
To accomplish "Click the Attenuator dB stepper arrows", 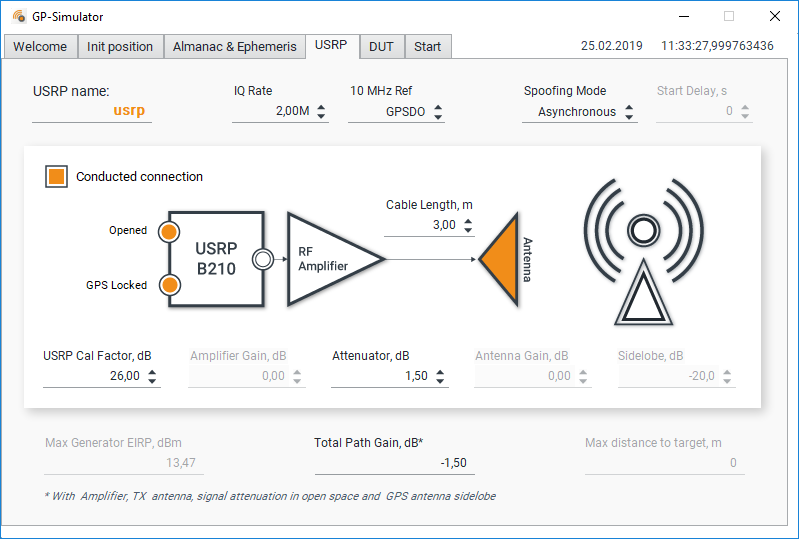I will pos(440,377).
